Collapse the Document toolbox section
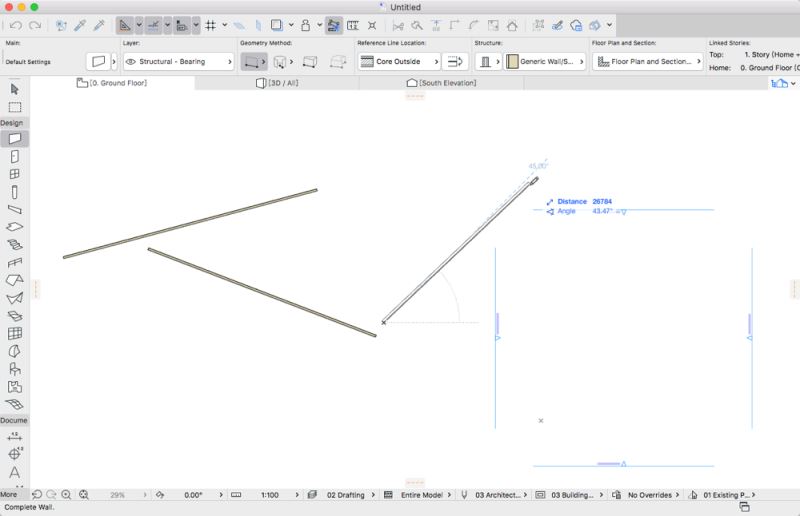 tap(14, 421)
